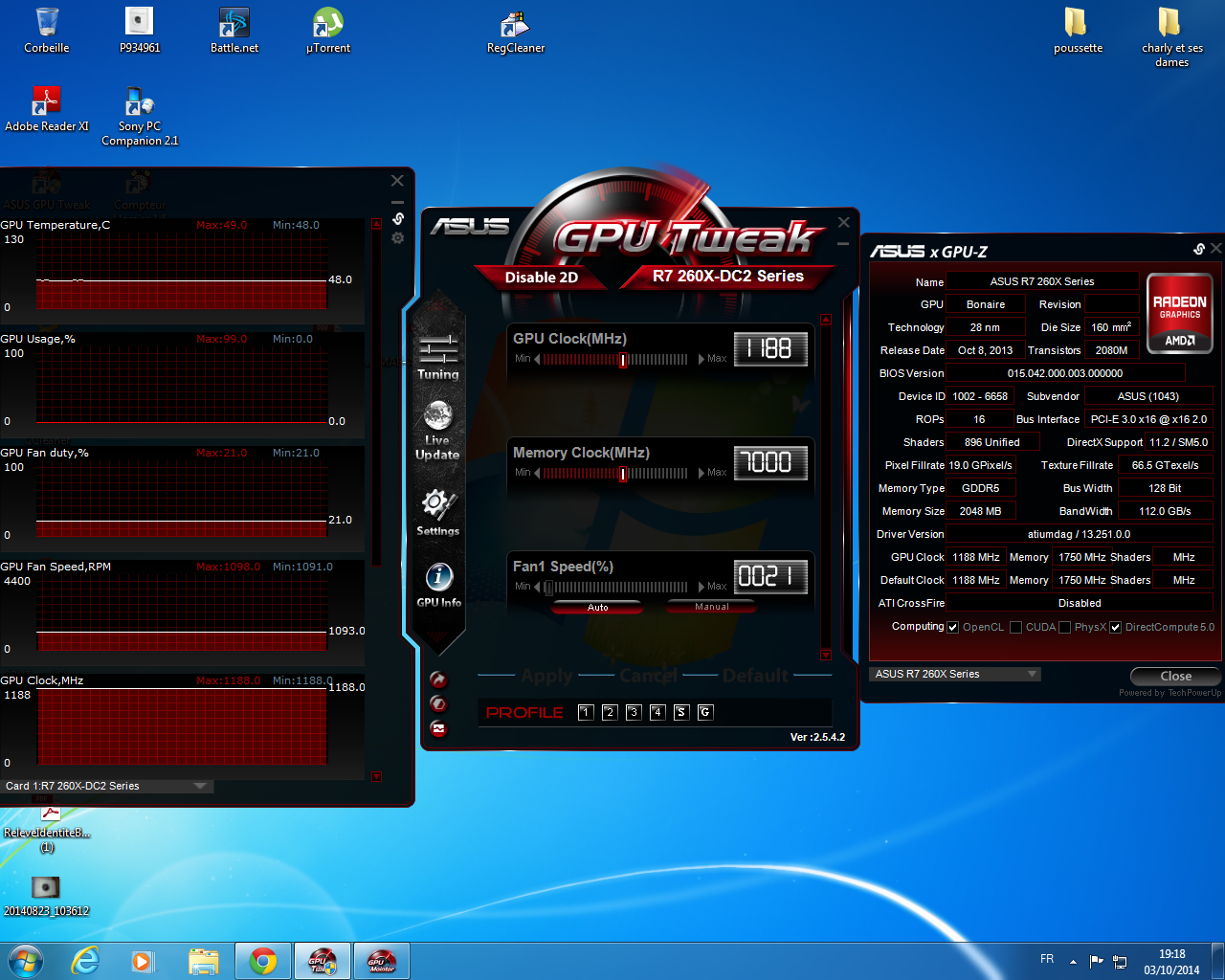
Task: Click the link icon in the GPU-Z title bar
Action: tap(1199, 249)
